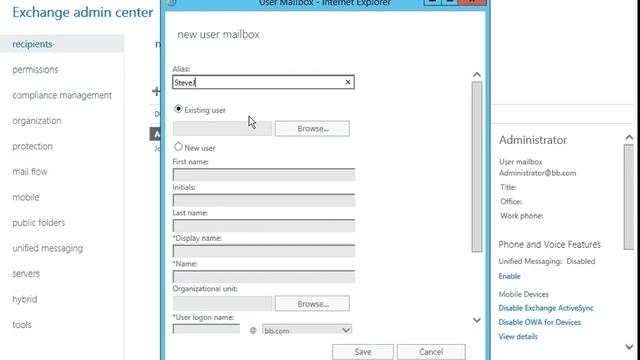Click the dialog scrollbar up arrow
This screenshot has height=360, width=640.
(x=477, y=75)
